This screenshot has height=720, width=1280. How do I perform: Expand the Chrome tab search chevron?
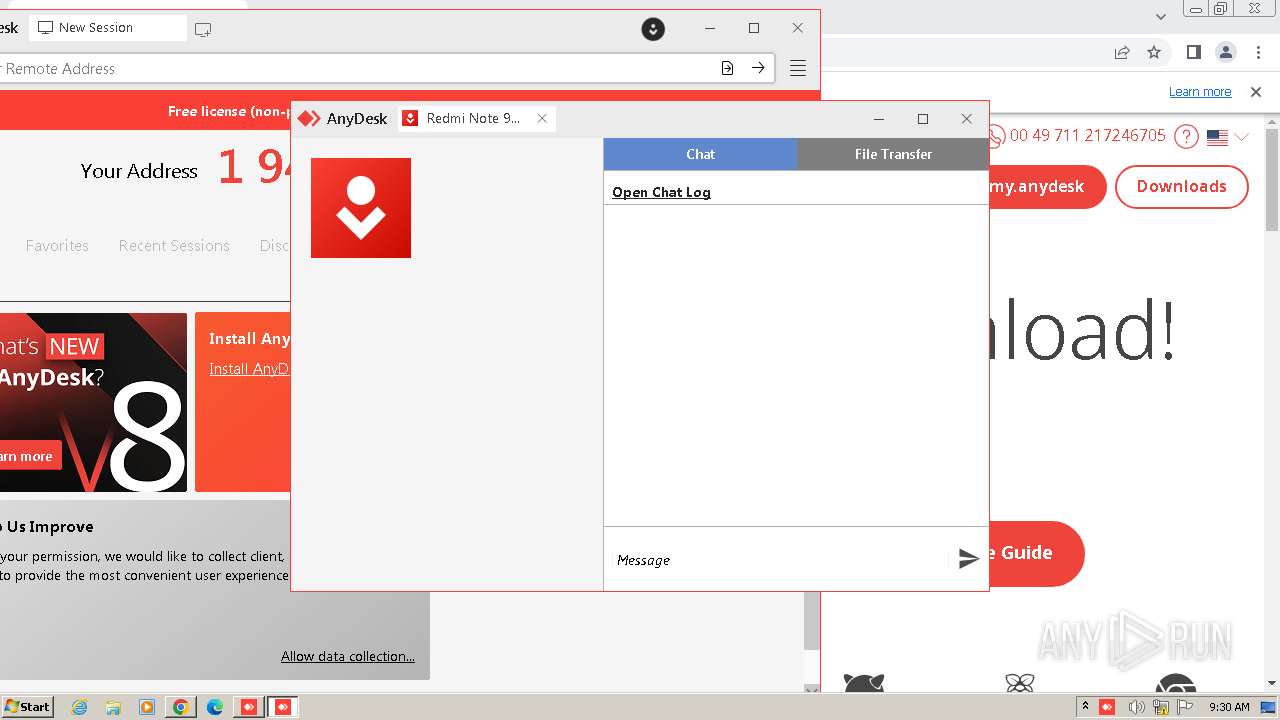coord(1161,16)
